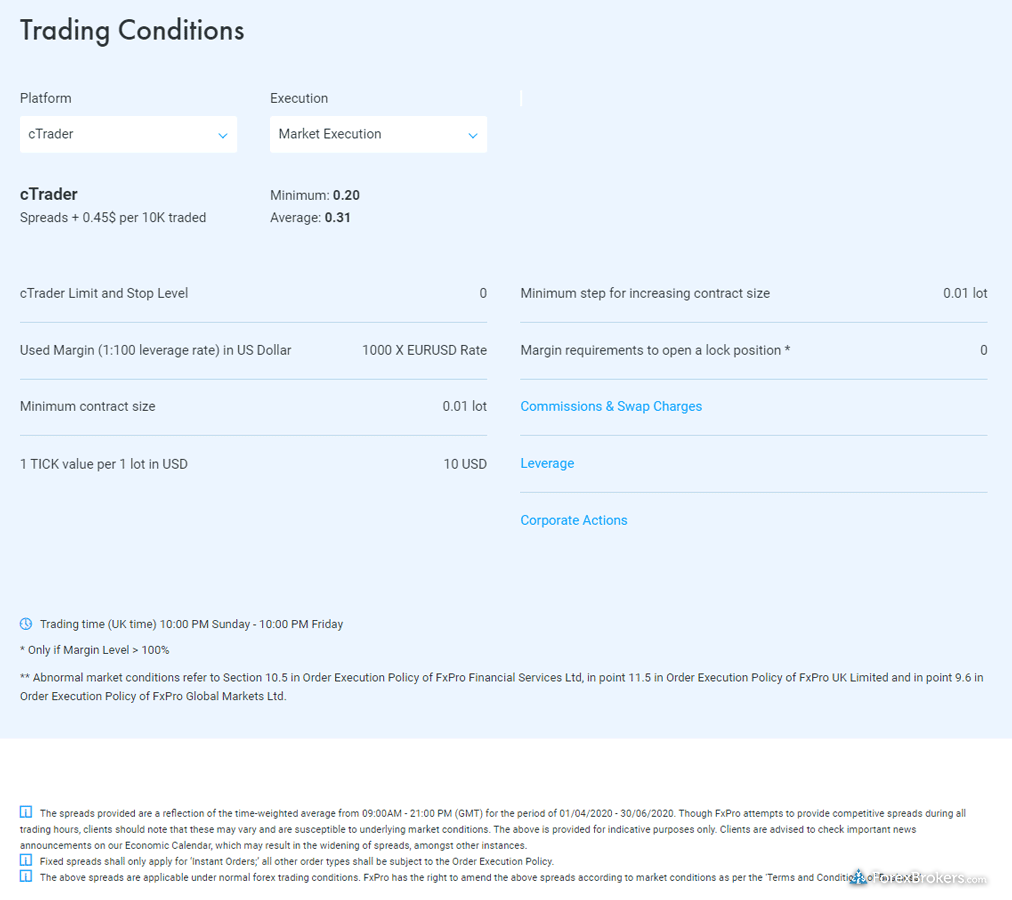This screenshot has width=1012, height=900.
Task: Click 'Minimum step for increasing contract size' label
Action: pos(645,293)
